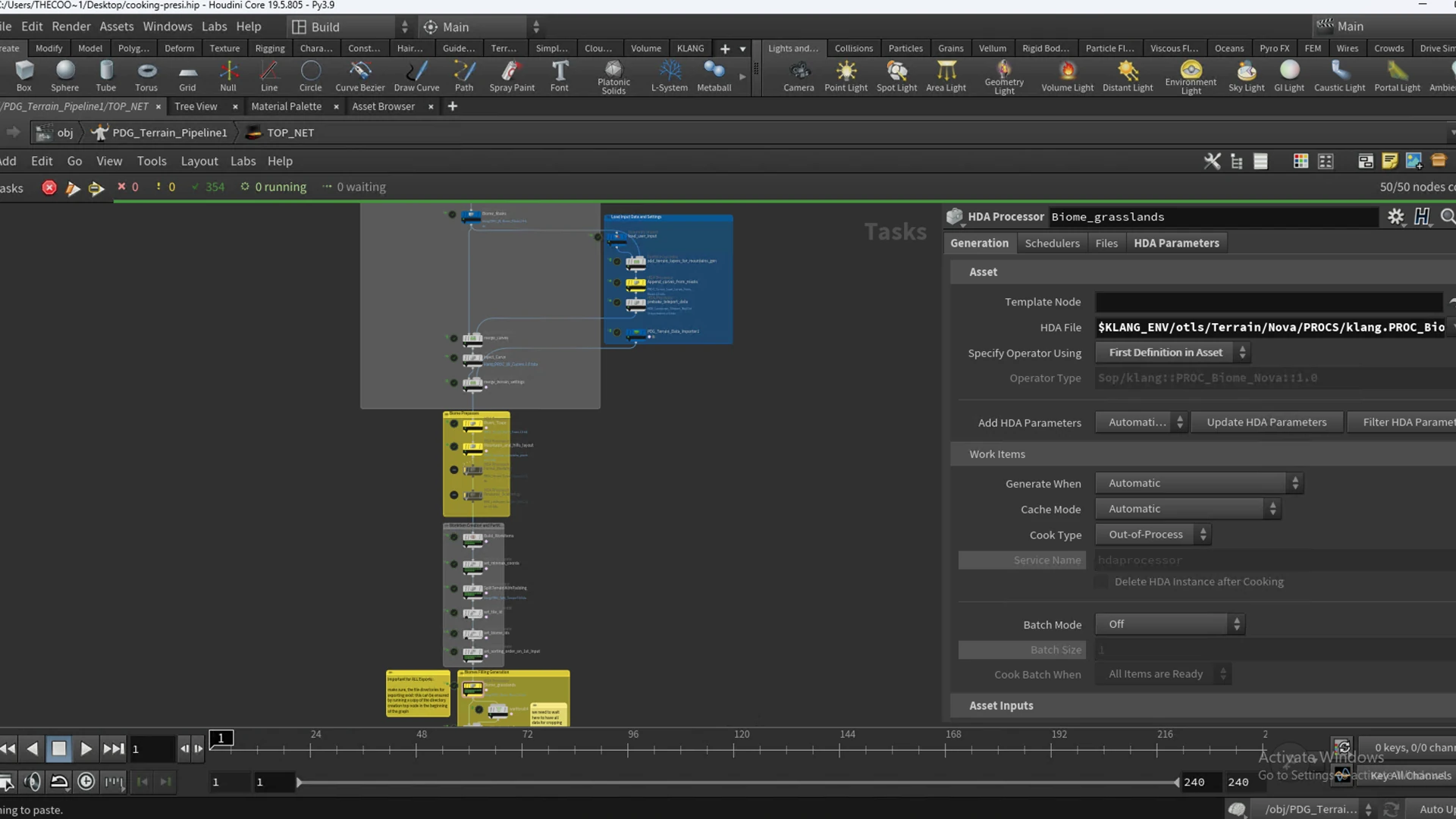Cancel cook with red X icon
The width and height of the screenshot is (1456, 819).
pyautogui.click(x=49, y=187)
